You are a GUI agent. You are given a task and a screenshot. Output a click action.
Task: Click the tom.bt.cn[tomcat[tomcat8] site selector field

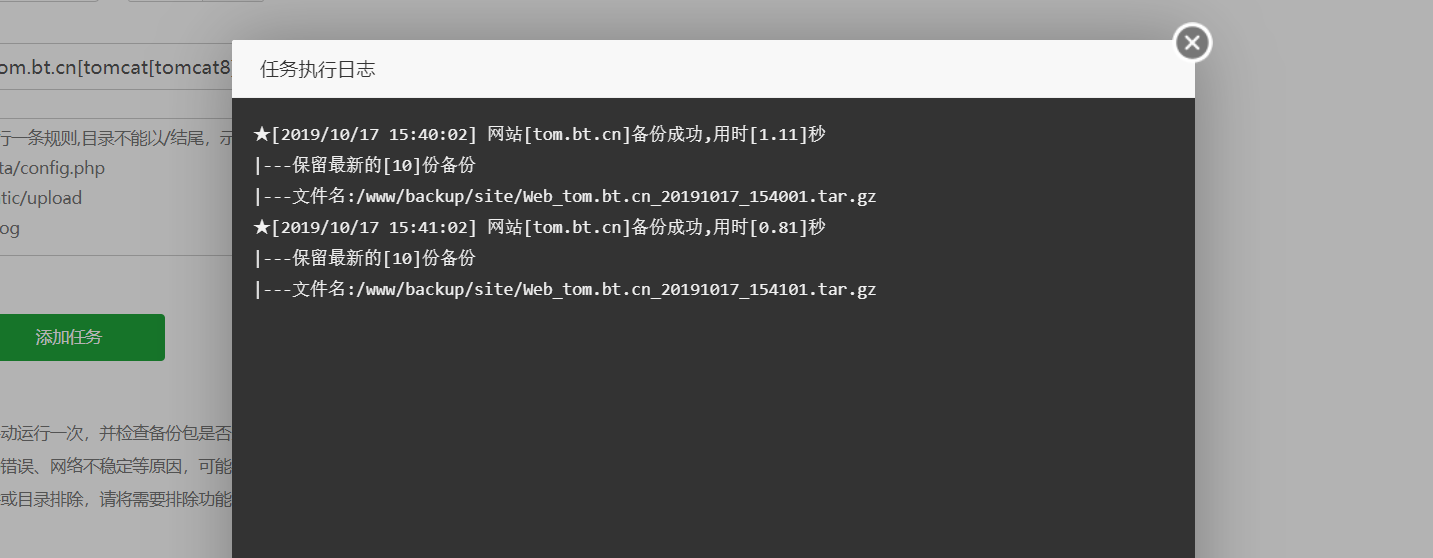[116, 67]
